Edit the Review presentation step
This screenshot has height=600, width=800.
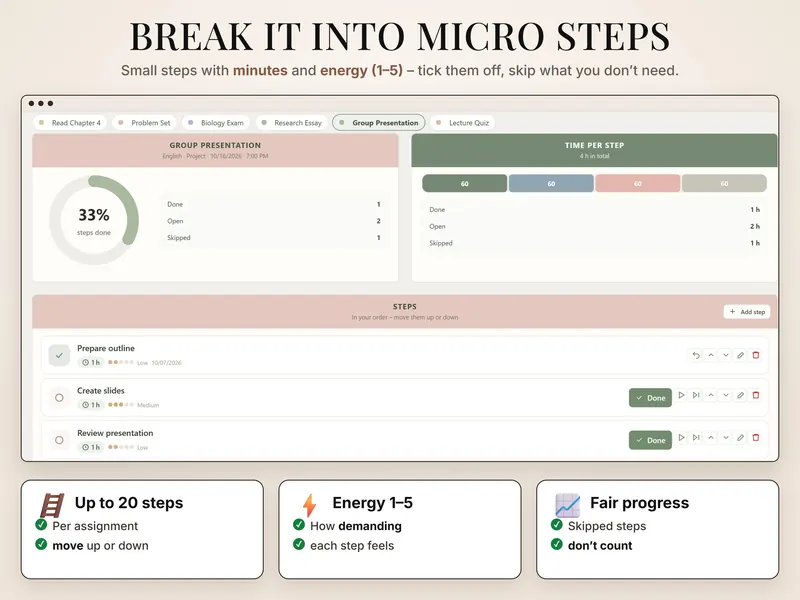coord(740,437)
